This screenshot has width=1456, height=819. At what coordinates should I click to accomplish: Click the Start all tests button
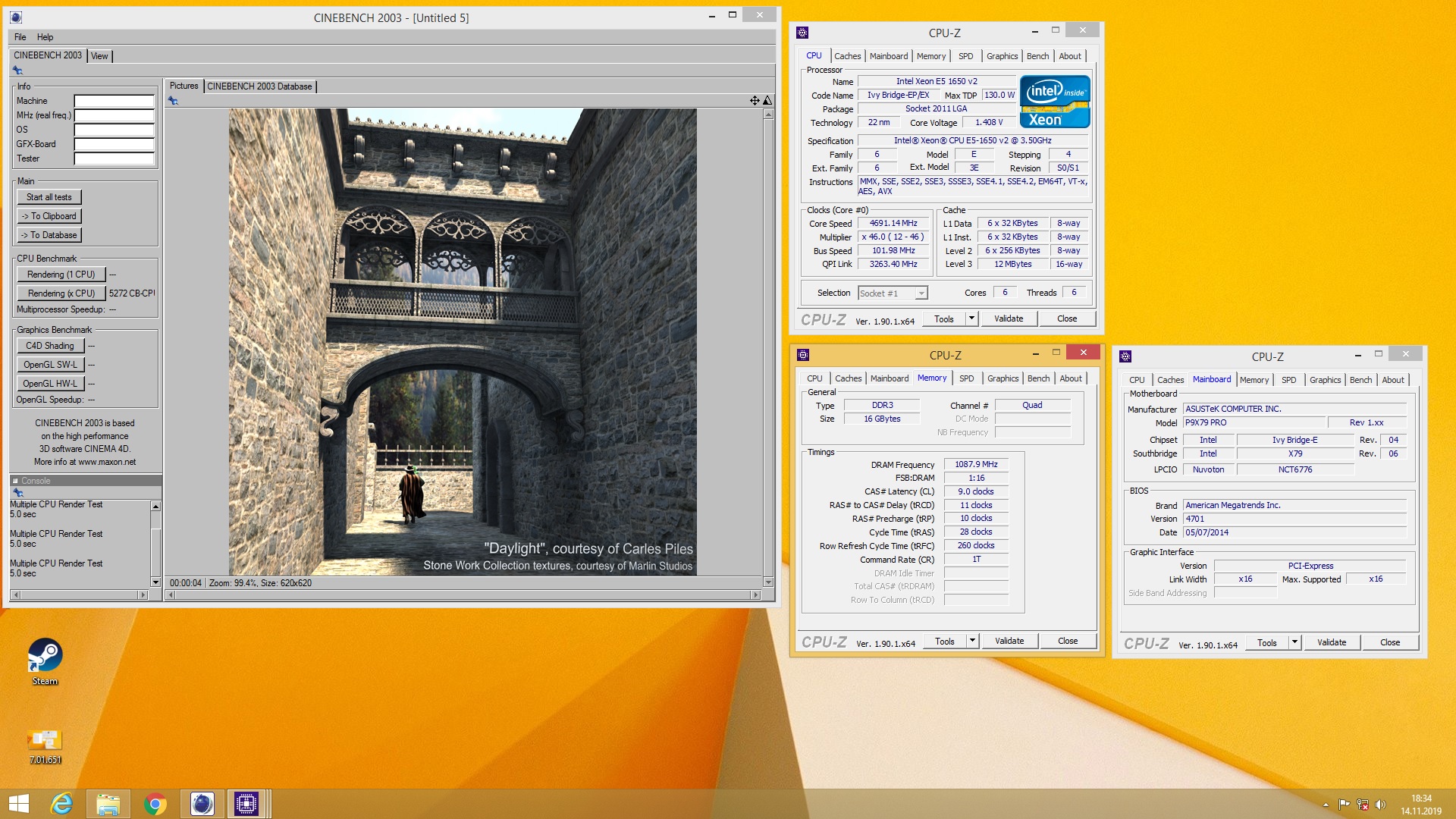[49, 197]
